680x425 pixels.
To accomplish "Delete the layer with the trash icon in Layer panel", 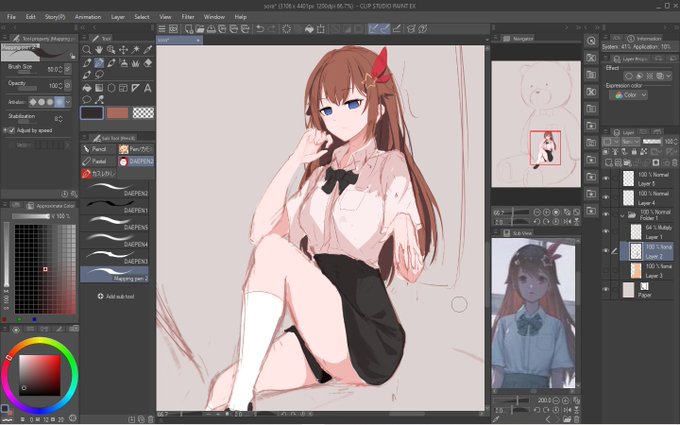I will click(675, 163).
